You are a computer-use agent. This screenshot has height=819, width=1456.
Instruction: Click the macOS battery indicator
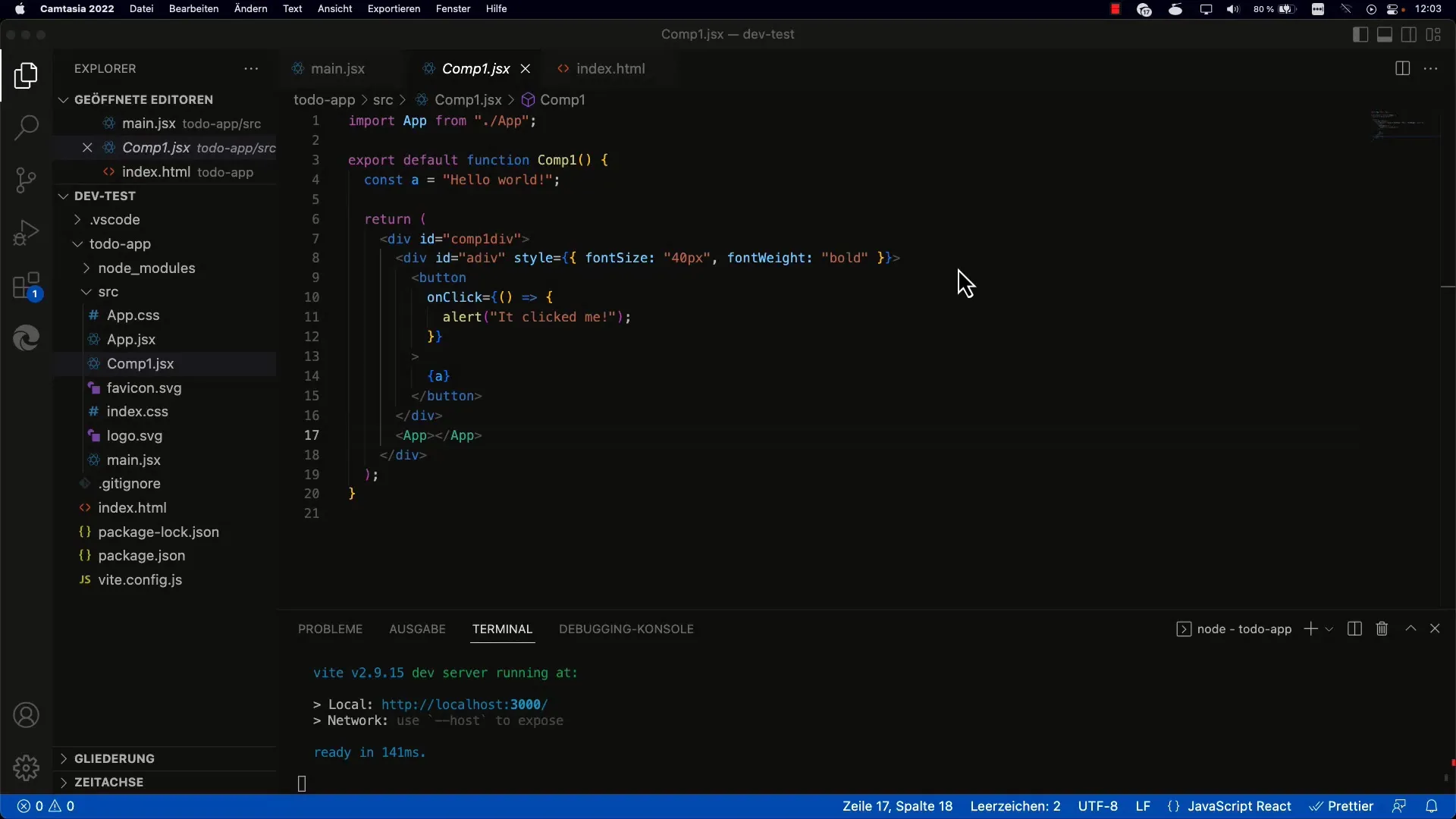click(x=1276, y=9)
